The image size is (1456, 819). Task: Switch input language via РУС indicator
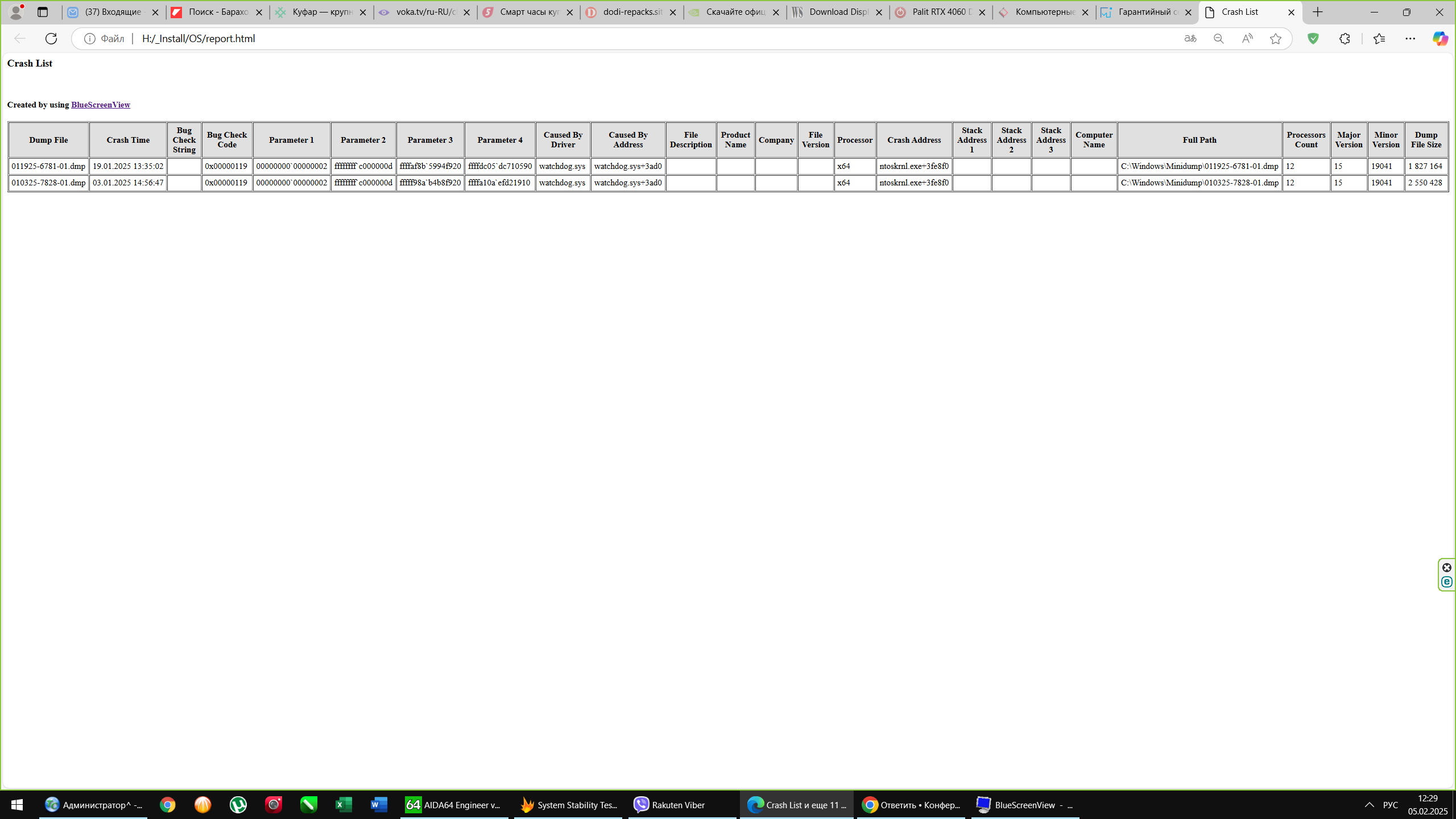1390,805
